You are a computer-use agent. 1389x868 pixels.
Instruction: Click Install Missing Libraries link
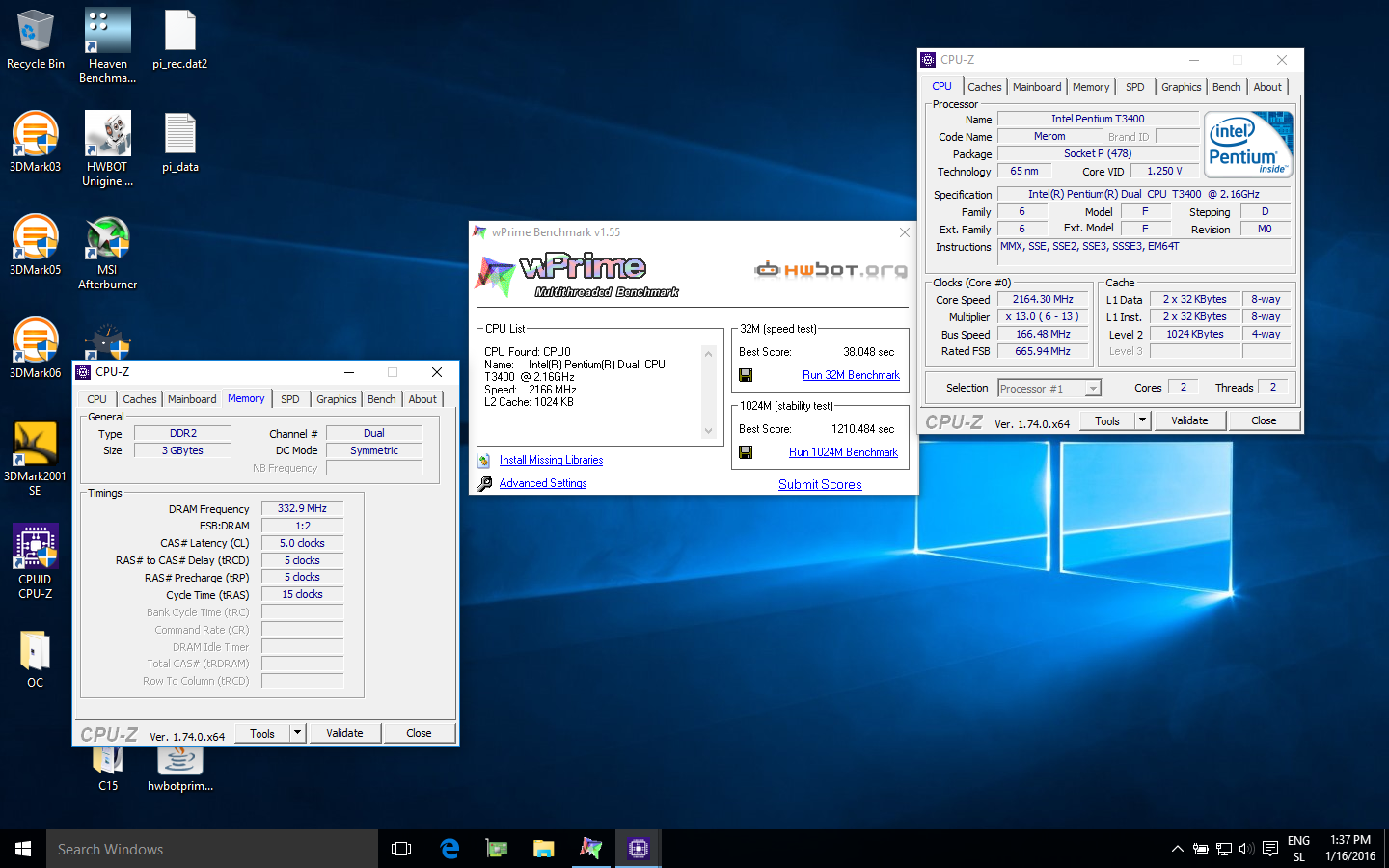pos(551,460)
